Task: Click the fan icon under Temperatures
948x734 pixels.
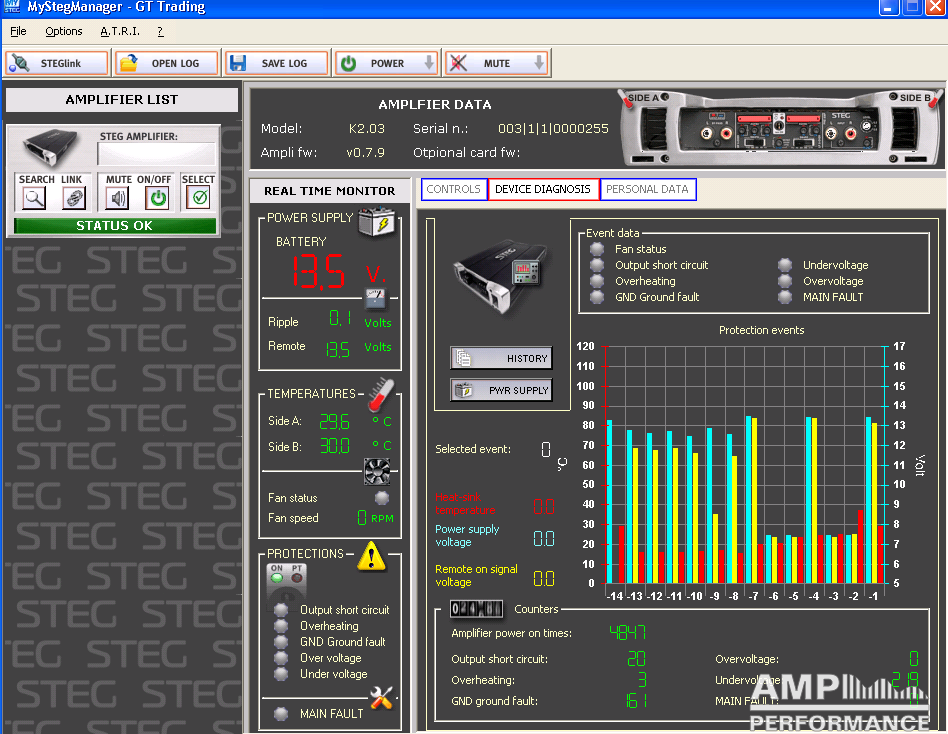Action: pyautogui.click(x=377, y=471)
